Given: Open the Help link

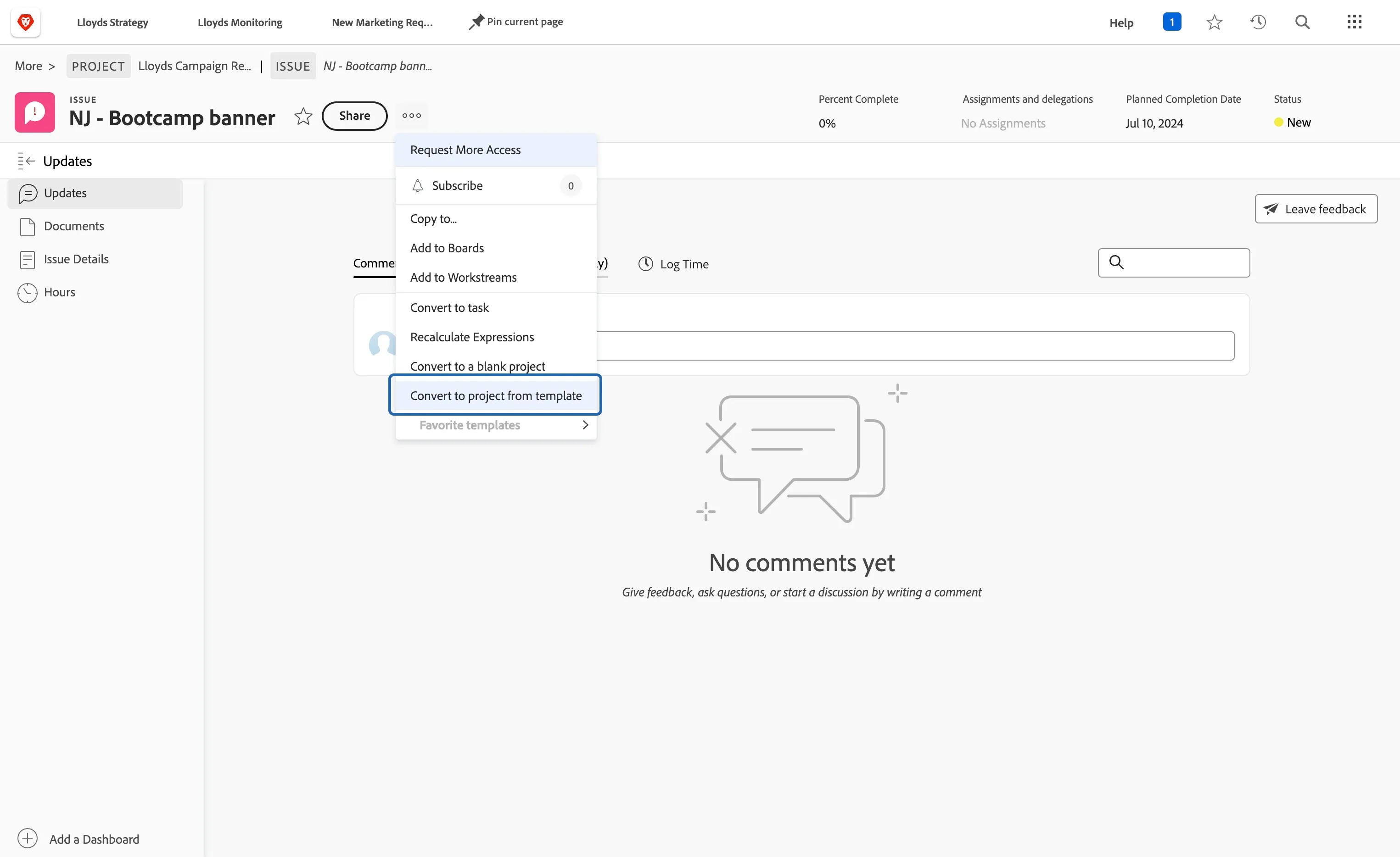Looking at the screenshot, I should tap(1121, 23).
